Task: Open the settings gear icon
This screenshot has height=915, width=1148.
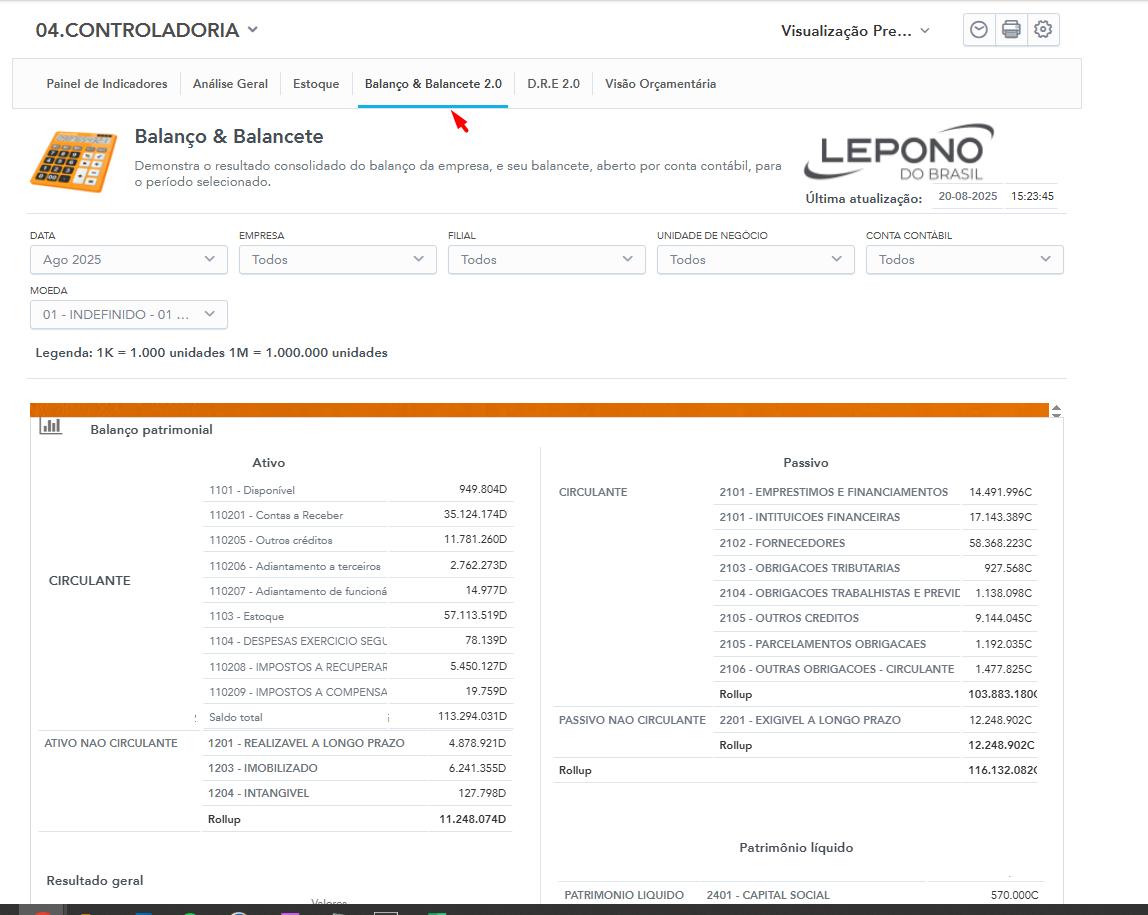Action: (x=1043, y=30)
